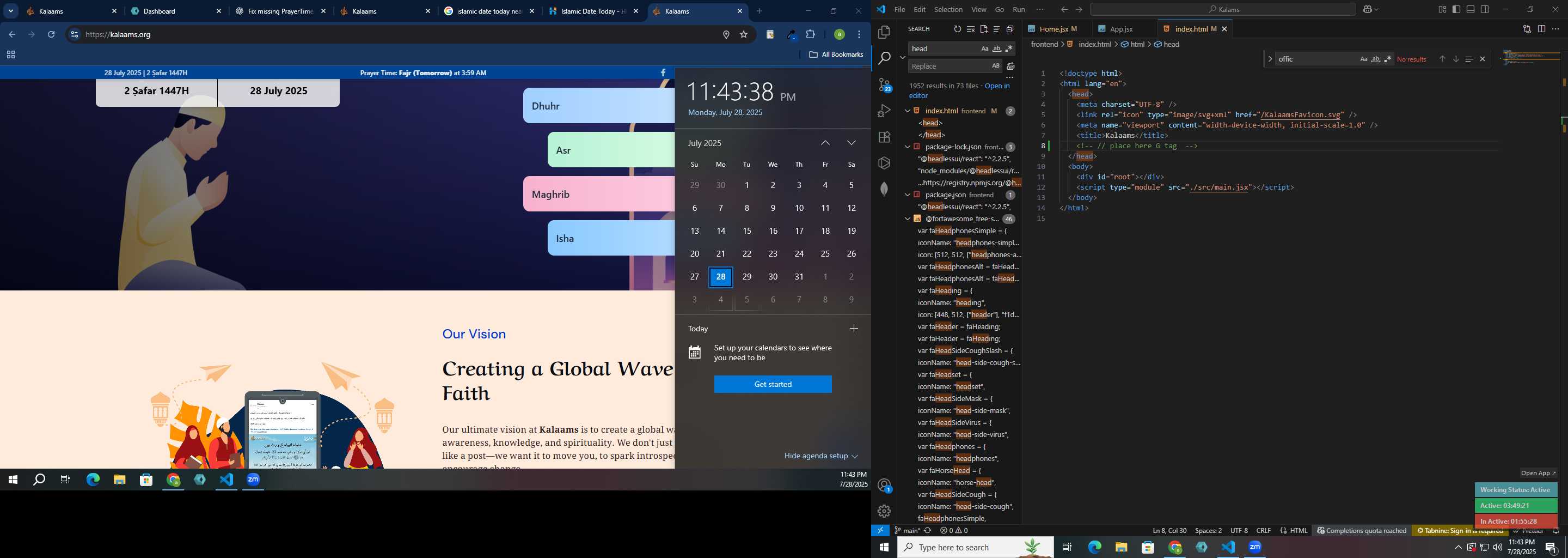Viewport: 1568px width, 558px height.
Task: Go to next match in find widget
Action: [1455, 59]
